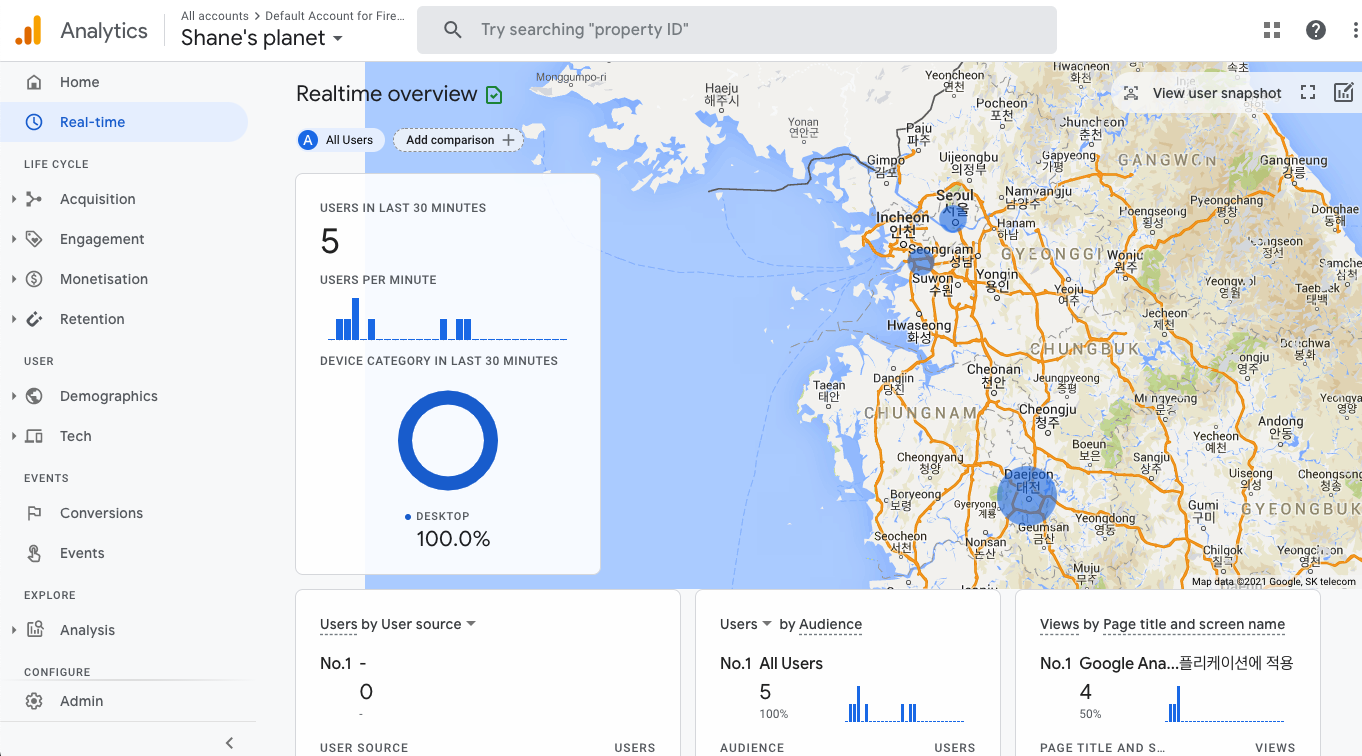
Task: Go to Home in the sidebar
Action: tap(79, 82)
